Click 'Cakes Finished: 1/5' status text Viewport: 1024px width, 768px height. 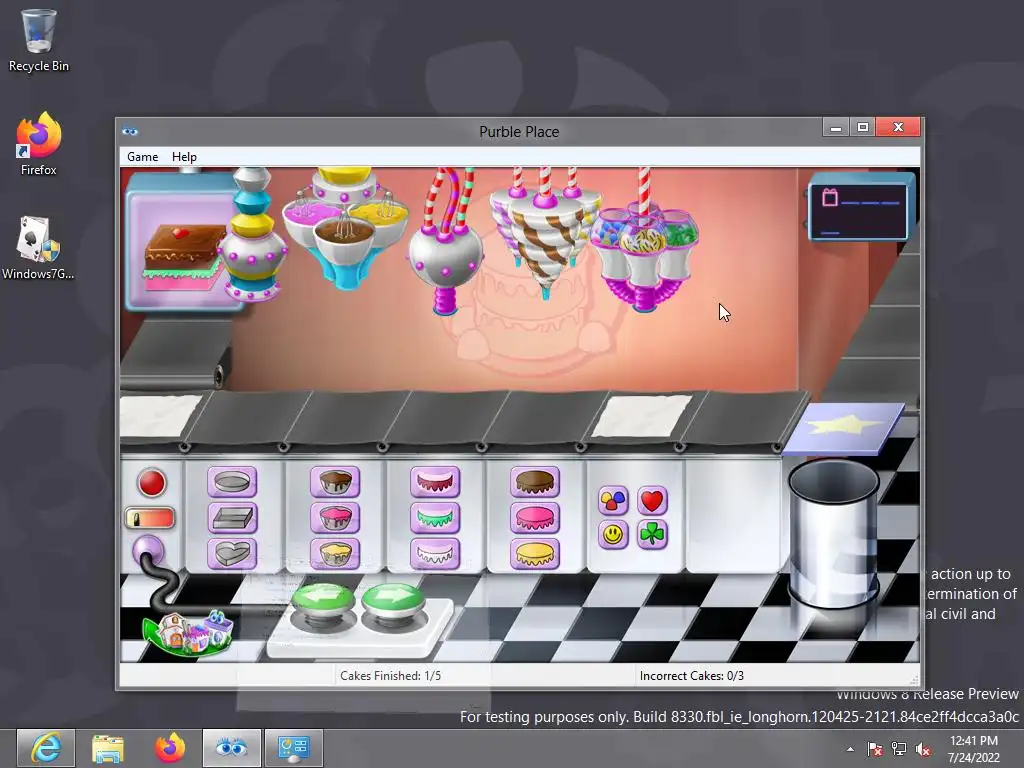pos(391,675)
